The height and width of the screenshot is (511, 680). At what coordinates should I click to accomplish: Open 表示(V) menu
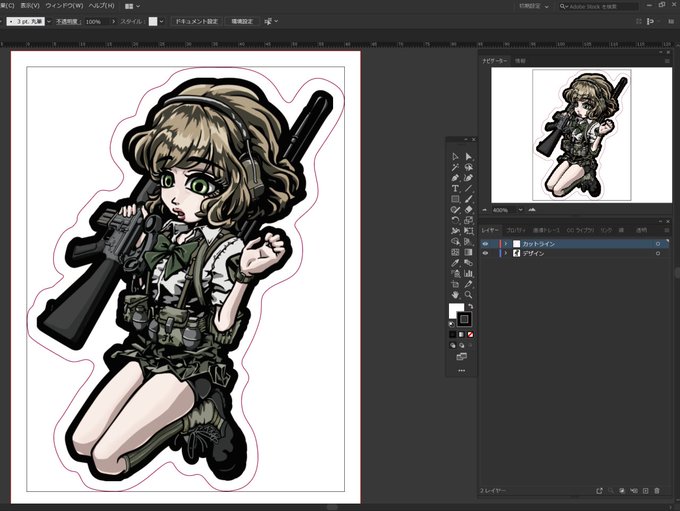(30, 6)
